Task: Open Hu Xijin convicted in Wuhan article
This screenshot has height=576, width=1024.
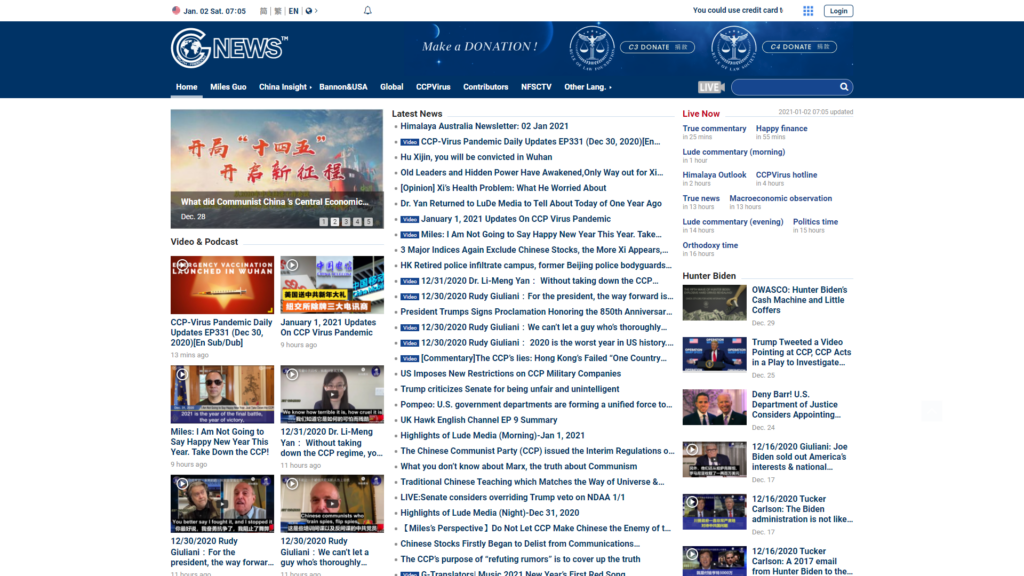Action: click(x=476, y=157)
